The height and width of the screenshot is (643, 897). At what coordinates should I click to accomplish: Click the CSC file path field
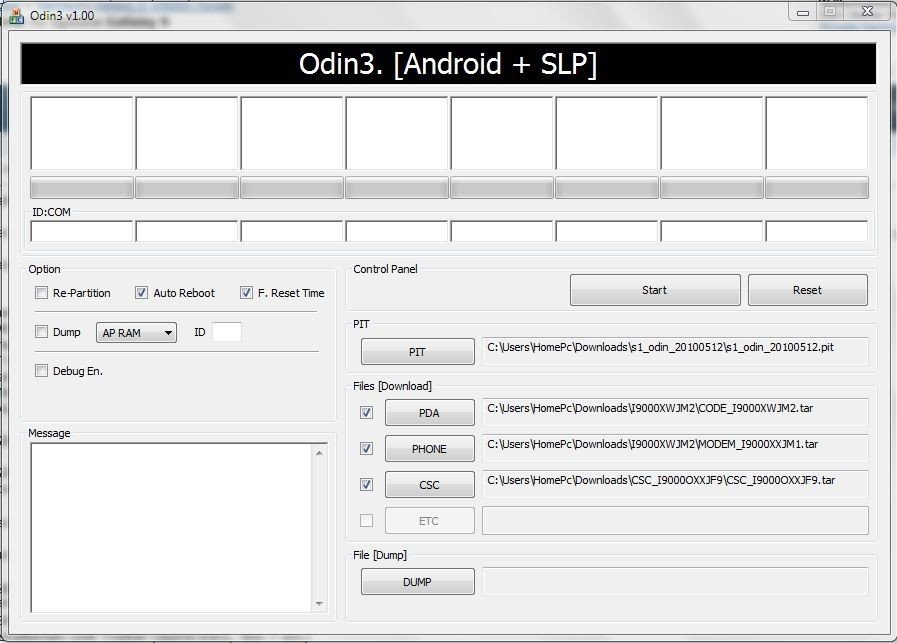[x=675, y=485]
